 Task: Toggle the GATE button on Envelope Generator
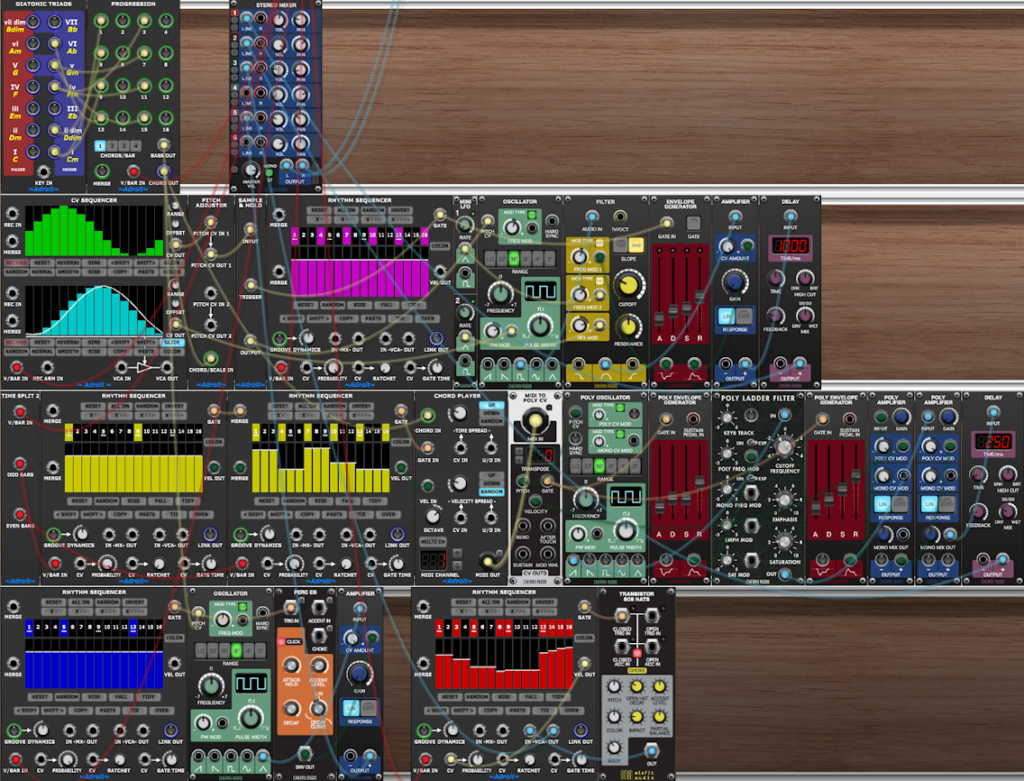[x=694, y=223]
